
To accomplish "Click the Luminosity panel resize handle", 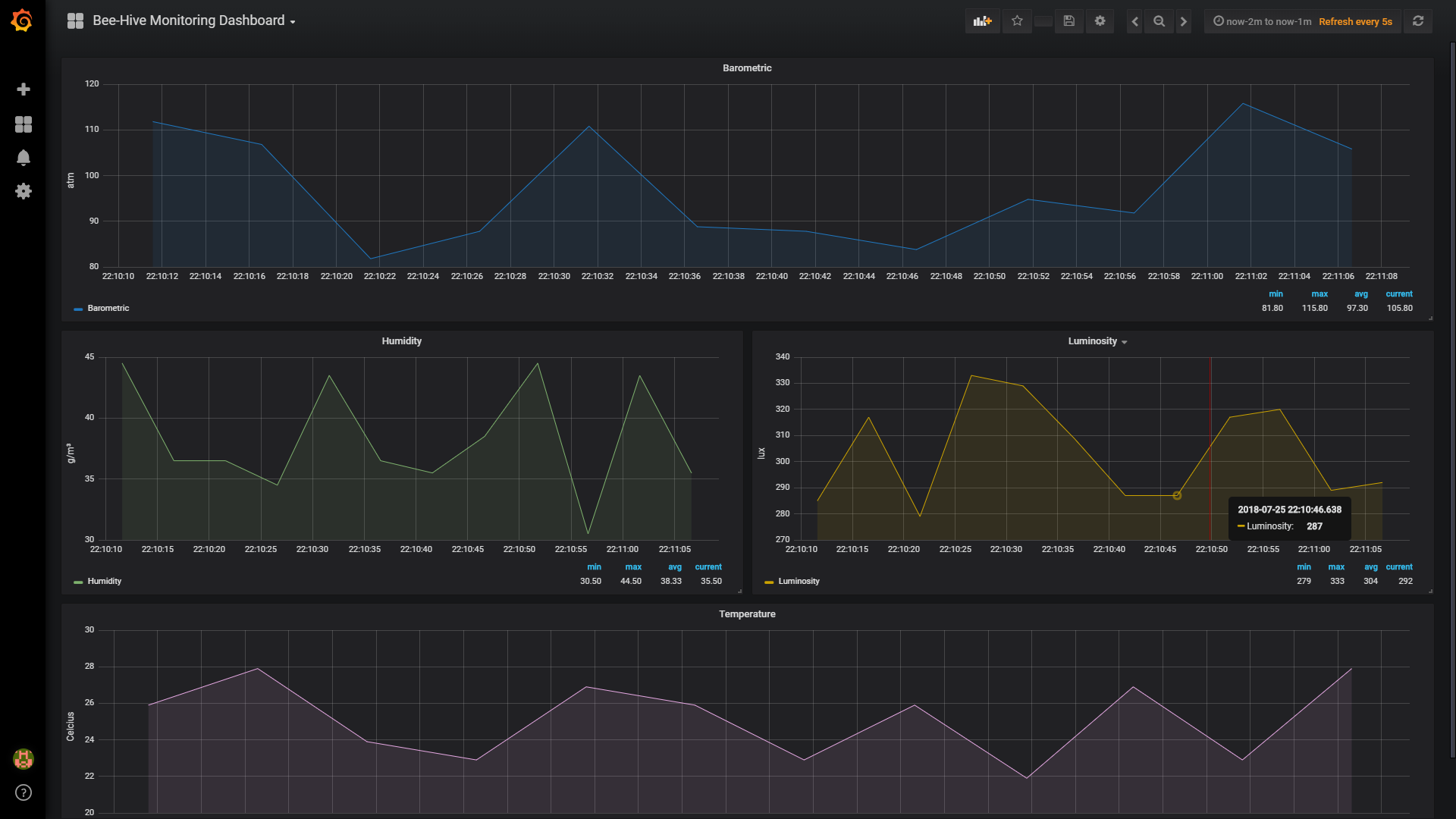I will 1430,591.
